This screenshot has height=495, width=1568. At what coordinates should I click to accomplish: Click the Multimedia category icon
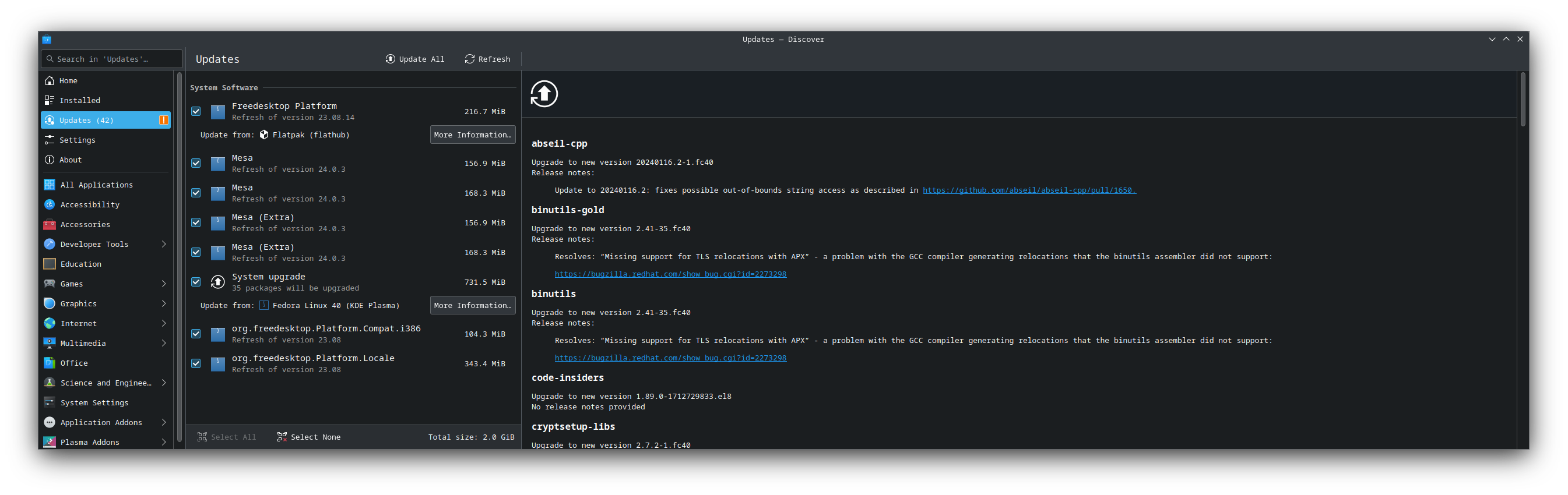click(x=50, y=343)
